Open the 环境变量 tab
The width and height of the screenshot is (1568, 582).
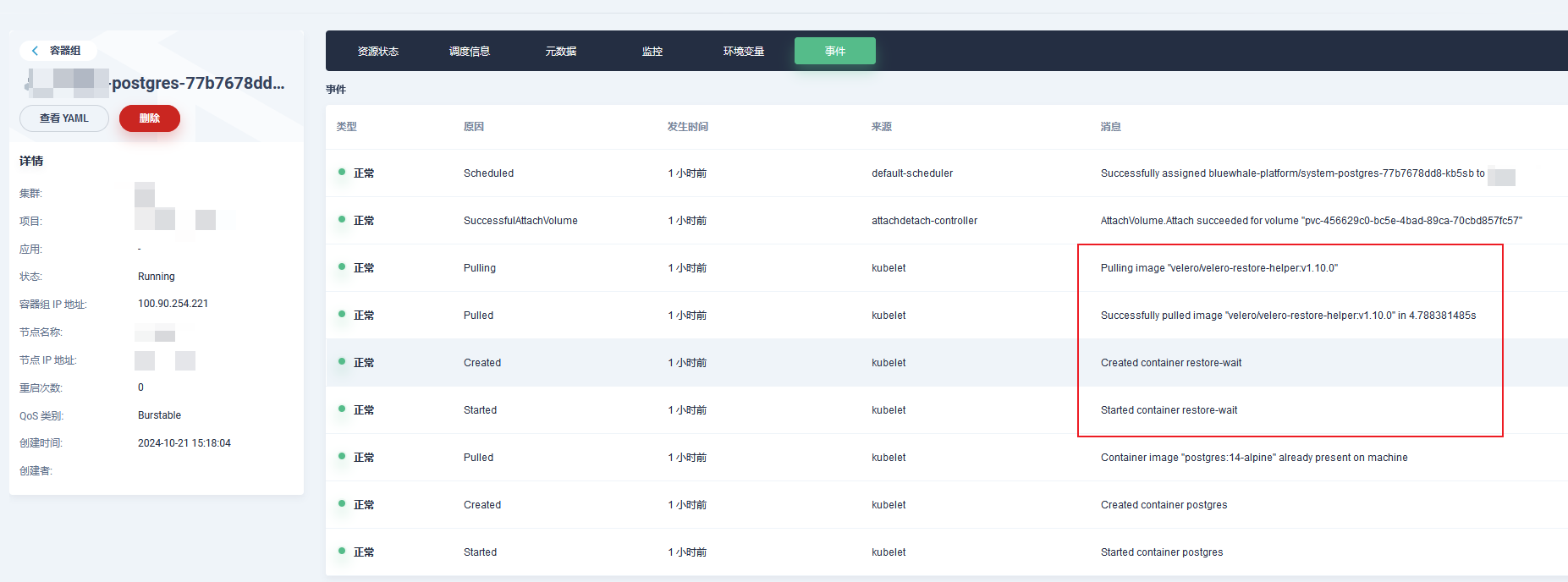pyautogui.click(x=743, y=52)
